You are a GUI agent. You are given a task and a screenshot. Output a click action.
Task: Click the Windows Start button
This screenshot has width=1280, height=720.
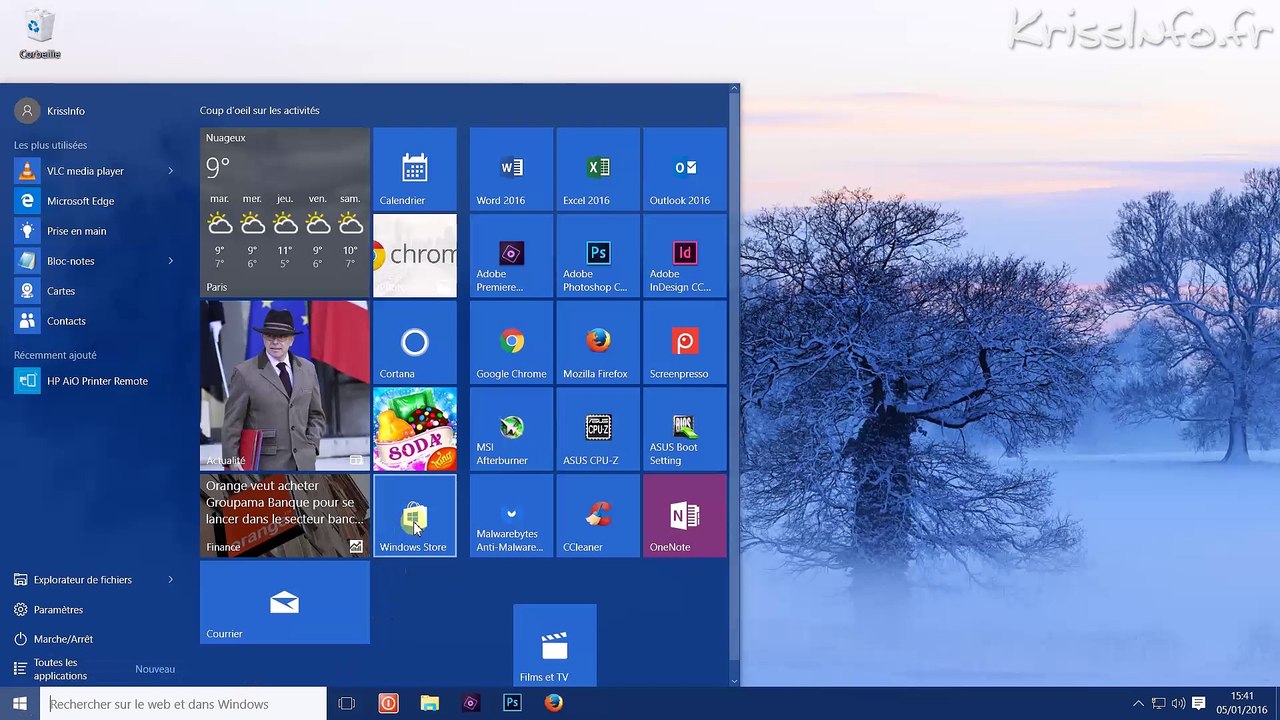point(20,704)
